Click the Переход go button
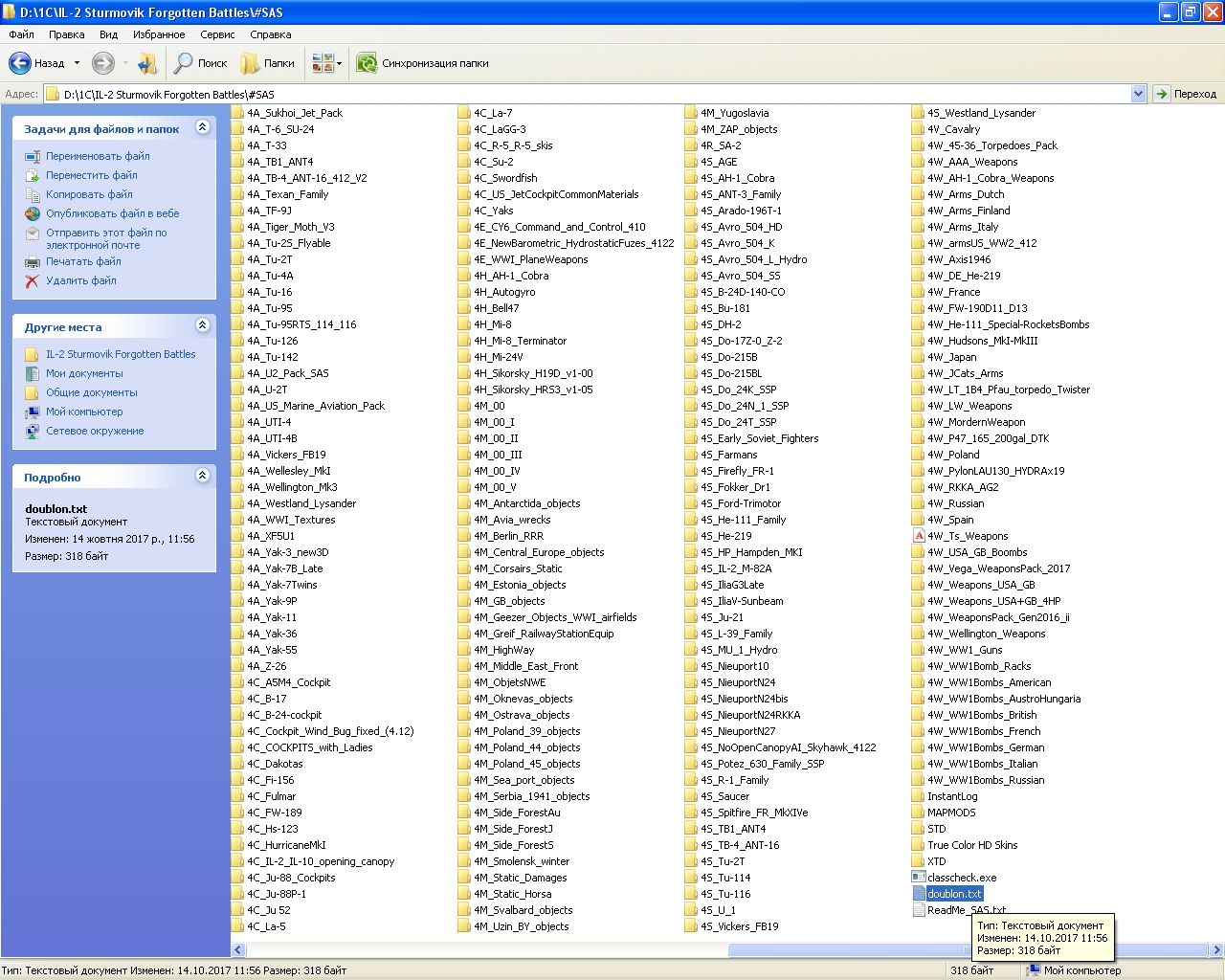 tap(1186, 94)
